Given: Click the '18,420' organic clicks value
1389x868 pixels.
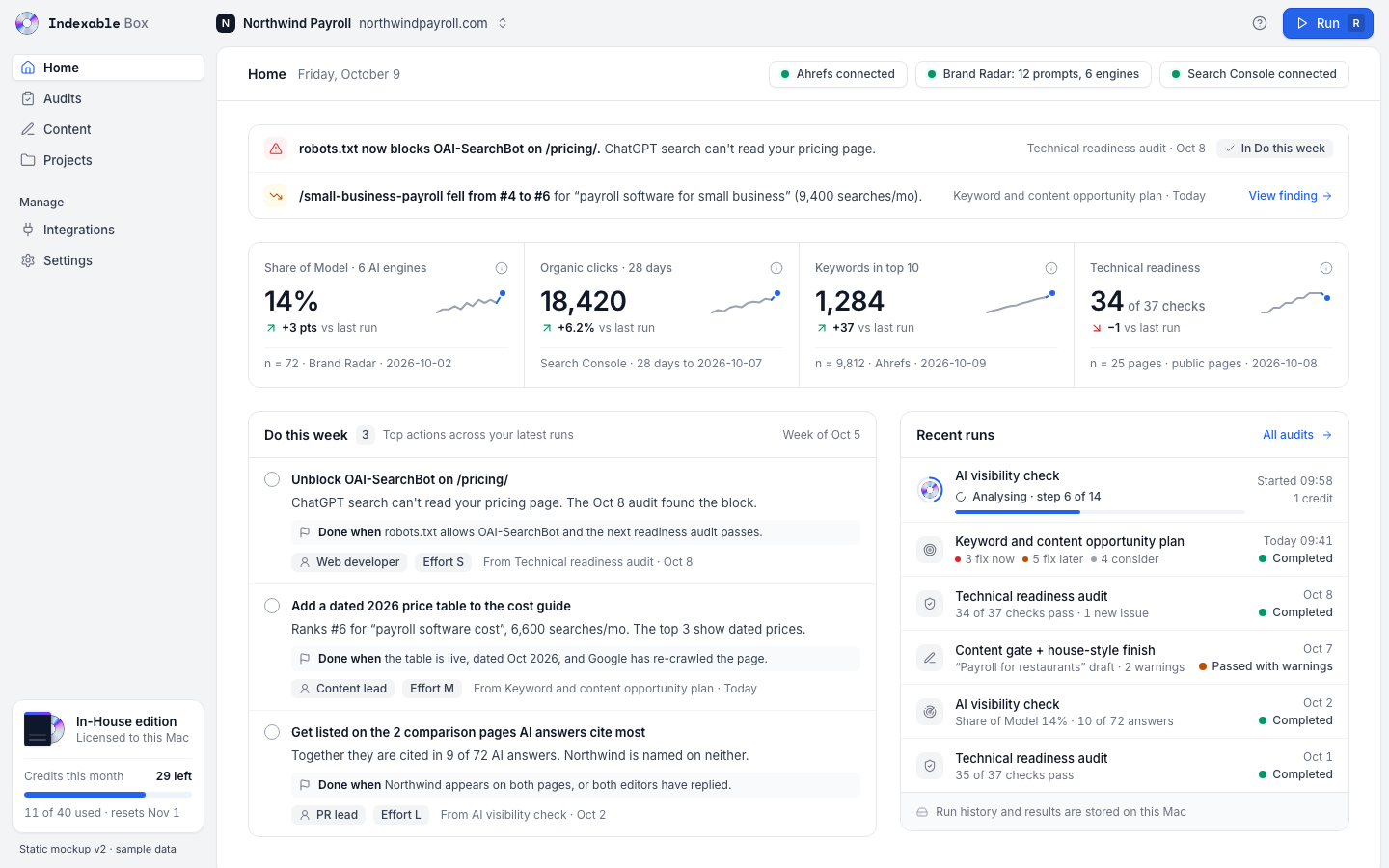Looking at the screenshot, I should click(584, 302).
